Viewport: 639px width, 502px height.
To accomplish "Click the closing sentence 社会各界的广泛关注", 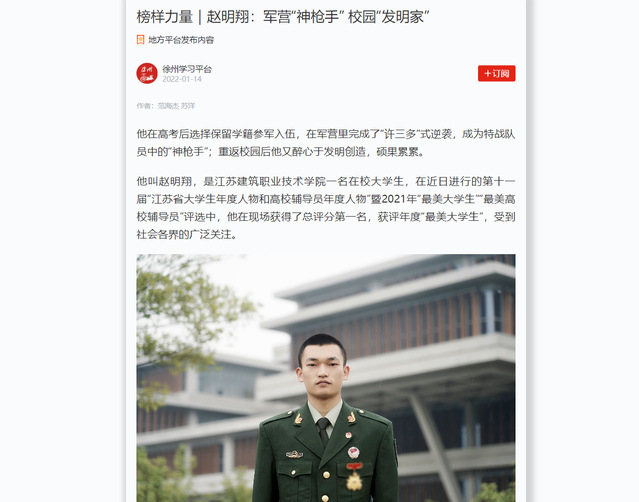I will coord(184,235).
